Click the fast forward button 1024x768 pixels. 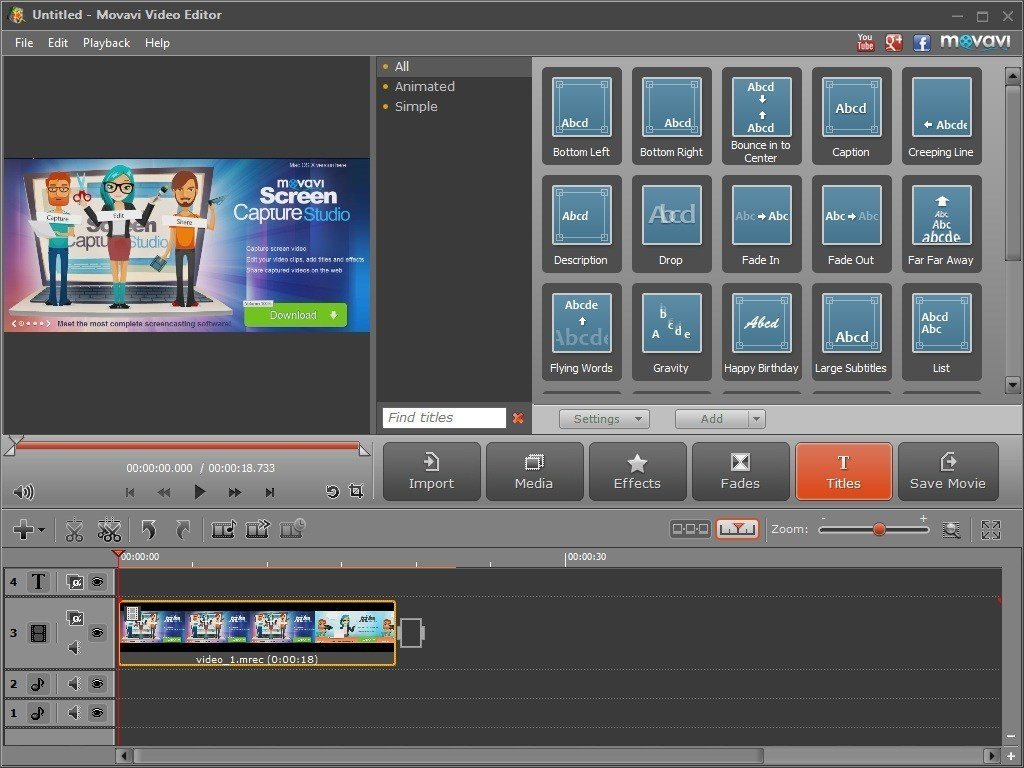pos(234,492)
